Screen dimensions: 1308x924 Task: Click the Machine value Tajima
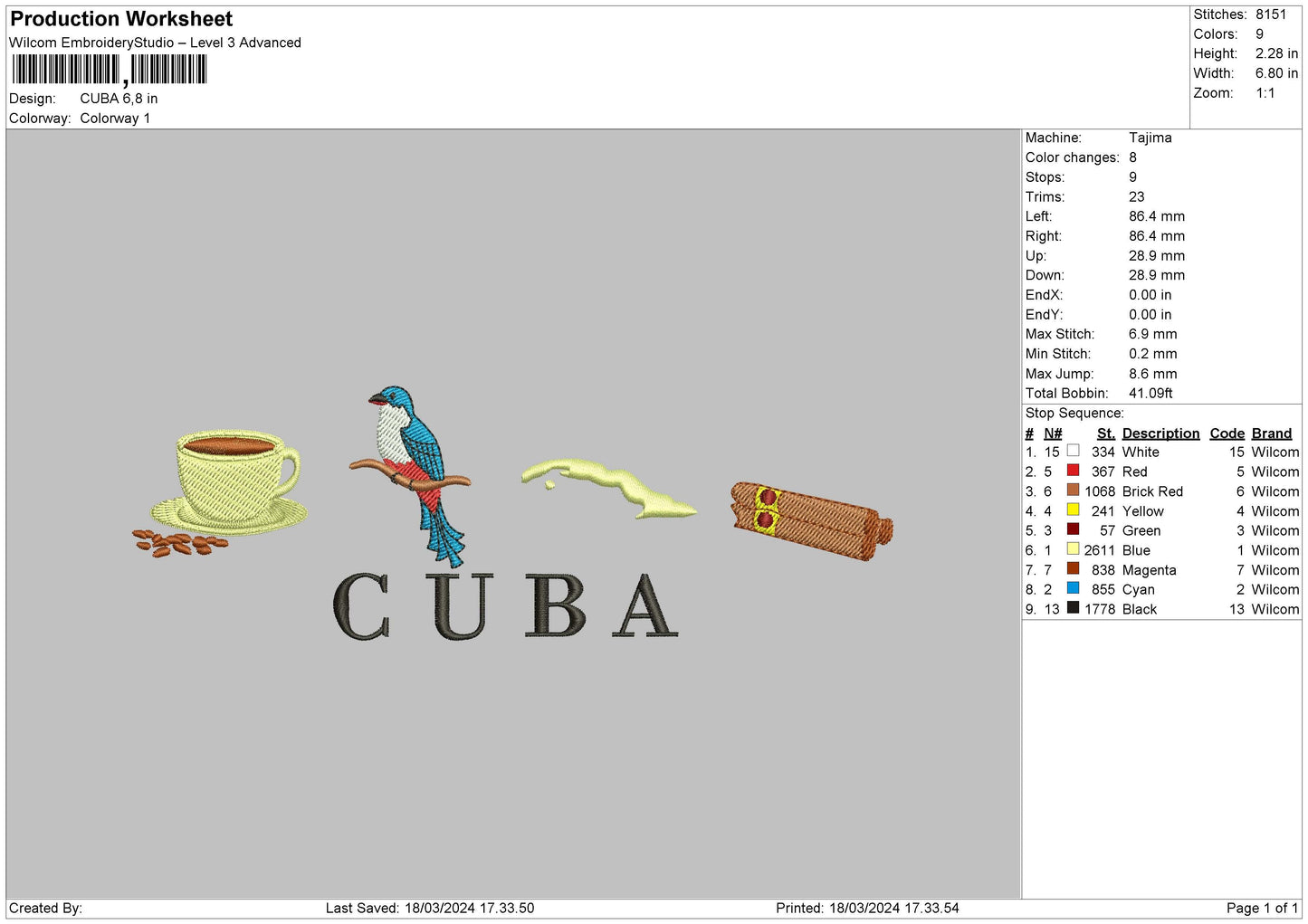click(x=1150, y=138)
